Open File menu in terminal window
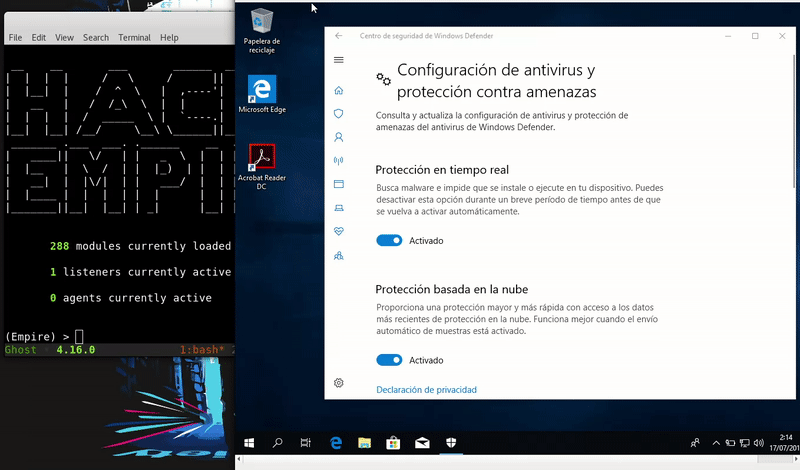The image size is (800, 470). click(x=15, y=37)
